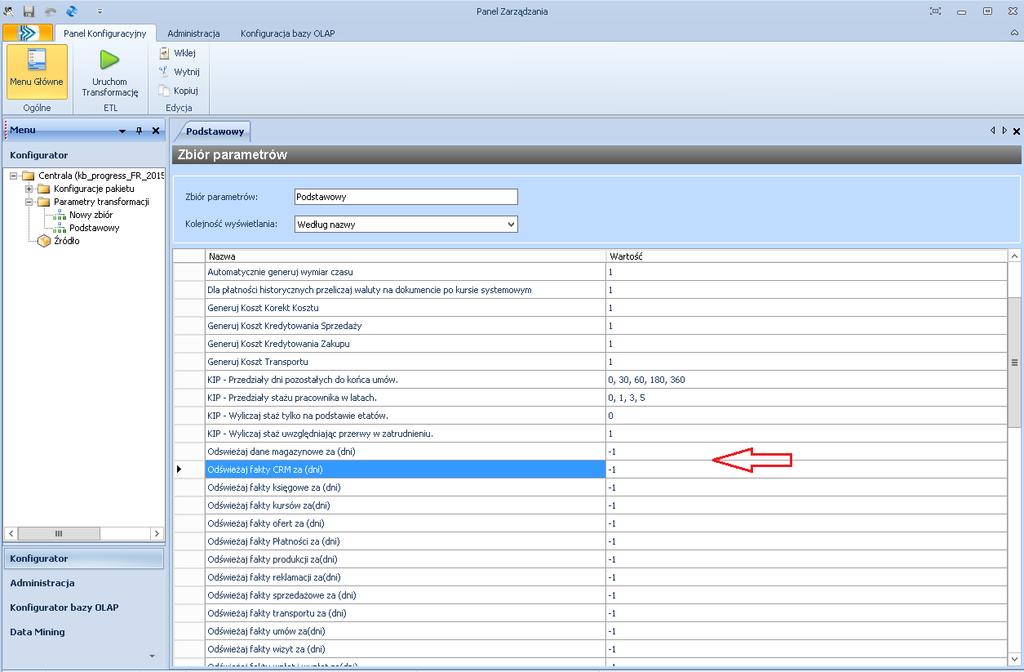This screenshot has height=672, width=1024.
Task: Click value 0, 30, 60, 180, 360
Action: click(647, 379)
